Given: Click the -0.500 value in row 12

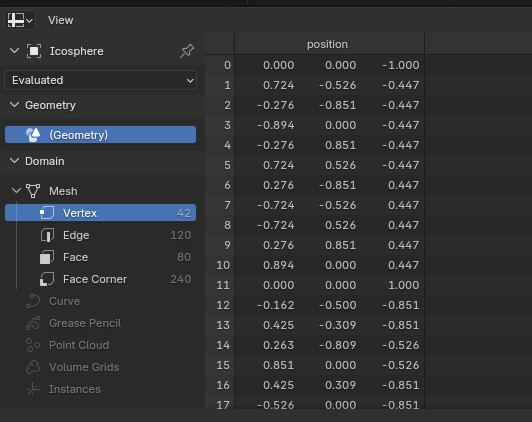Looking at the screenshot, I should [338, 305].
